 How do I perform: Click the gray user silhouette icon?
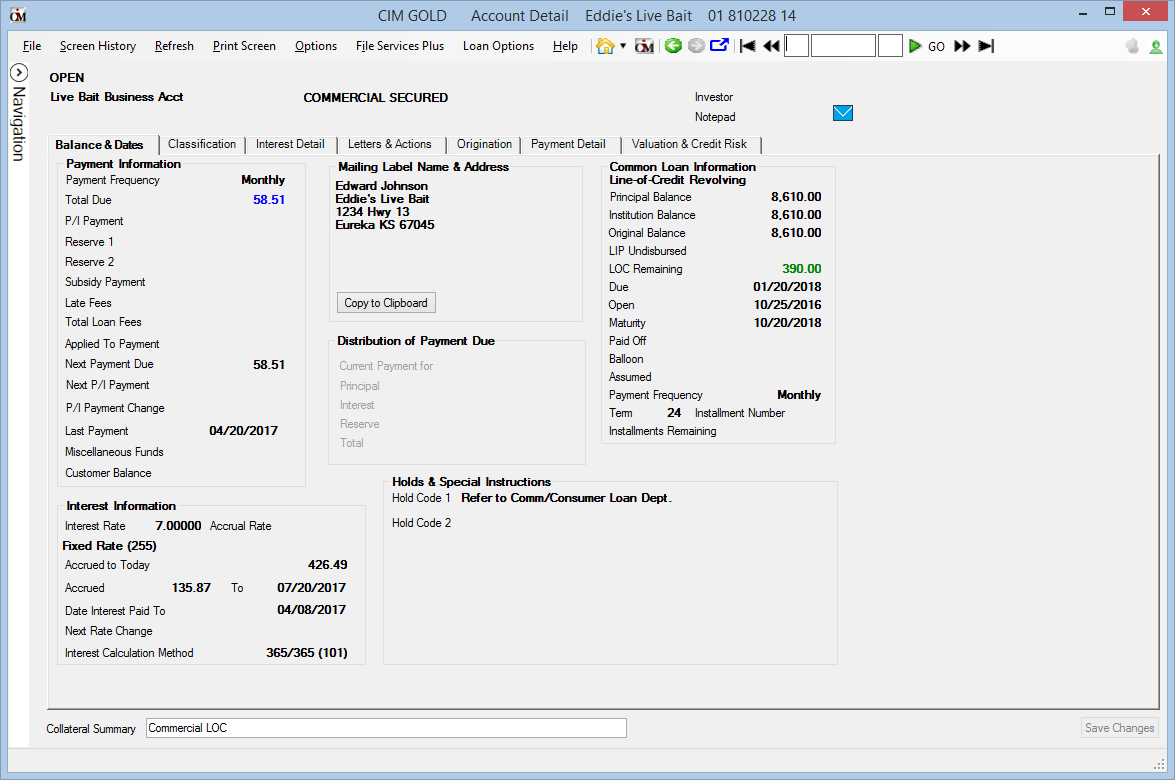[x=1132, y=46]
